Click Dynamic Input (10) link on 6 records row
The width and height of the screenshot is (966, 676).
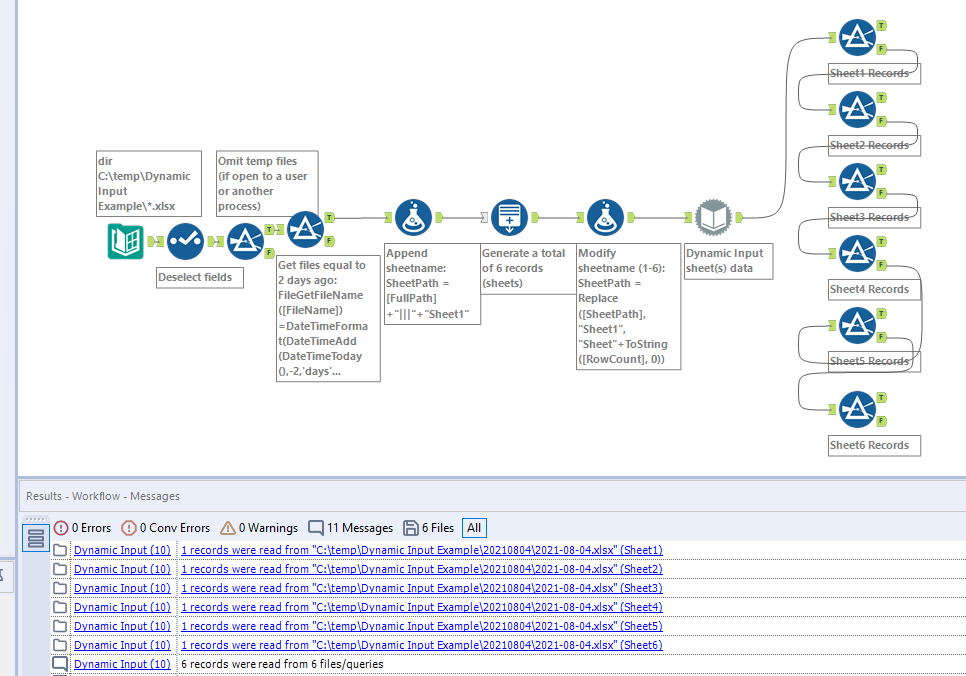(122, 664)
